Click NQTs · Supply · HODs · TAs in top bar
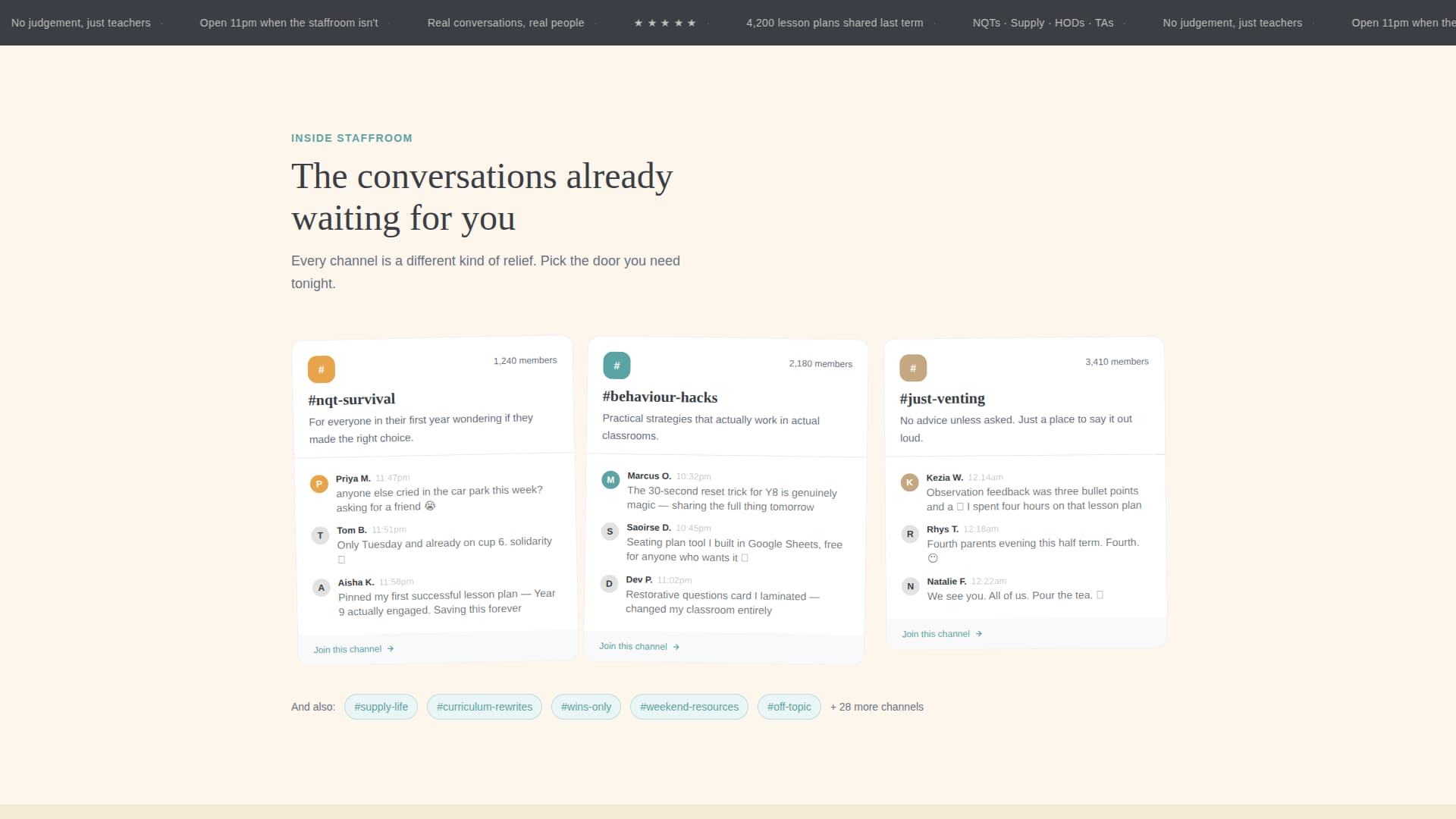The width and height of the screenshot is (1456, 819). coord(1043,22)
